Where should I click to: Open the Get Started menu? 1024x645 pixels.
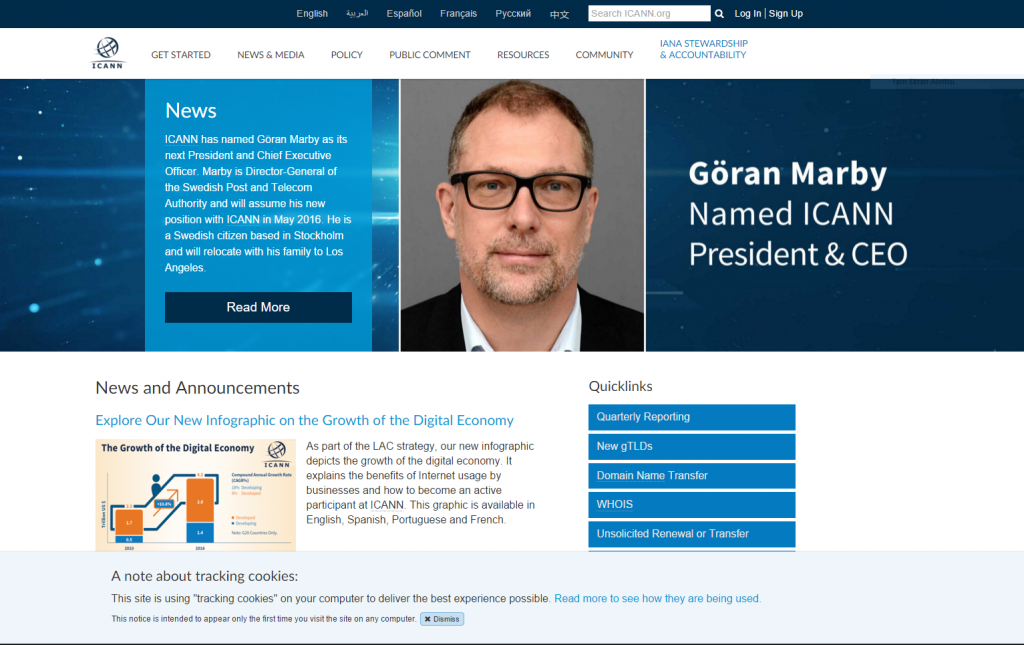point(181,55)
